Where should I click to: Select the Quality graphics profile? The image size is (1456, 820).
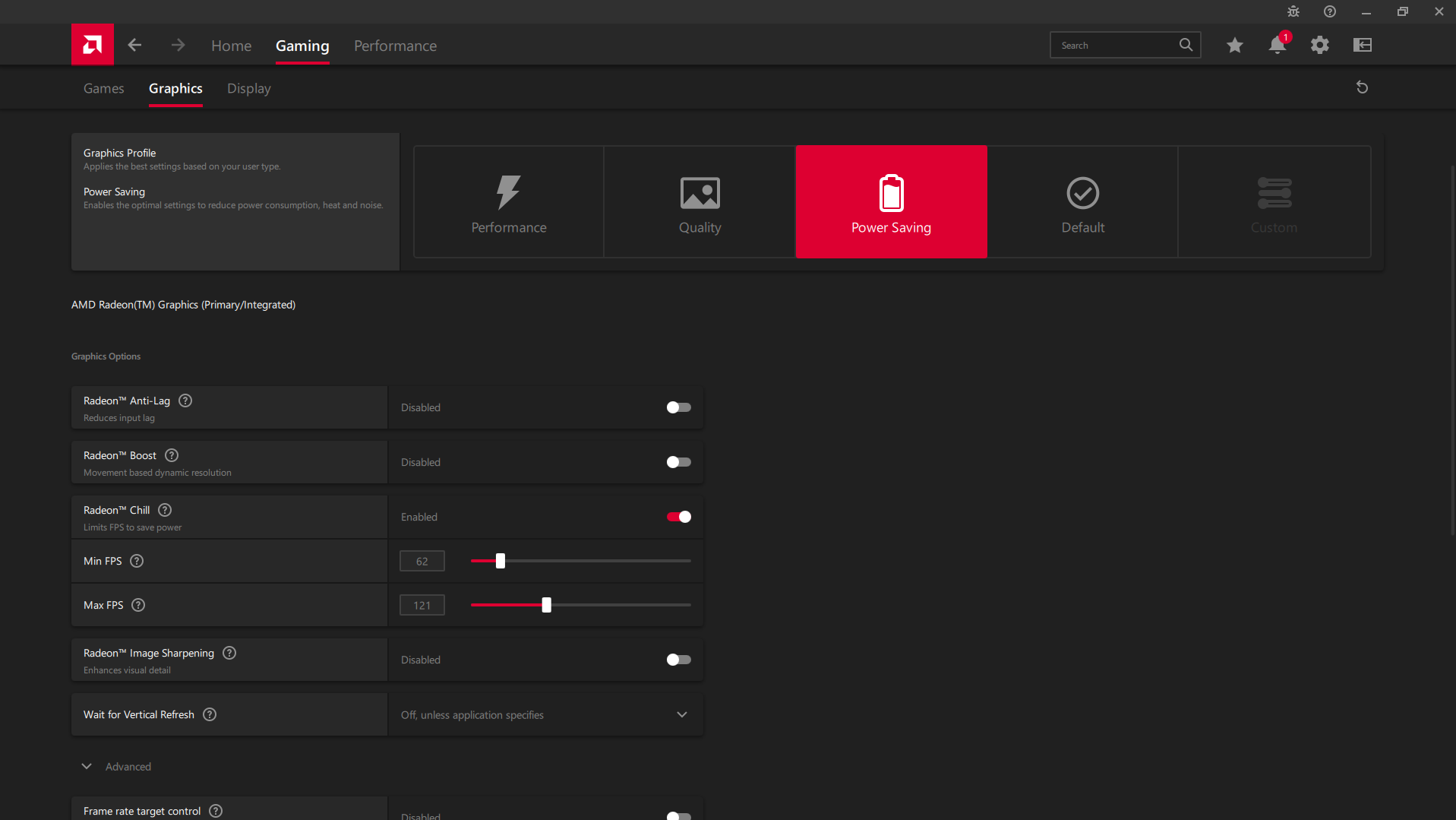[700, 202]
